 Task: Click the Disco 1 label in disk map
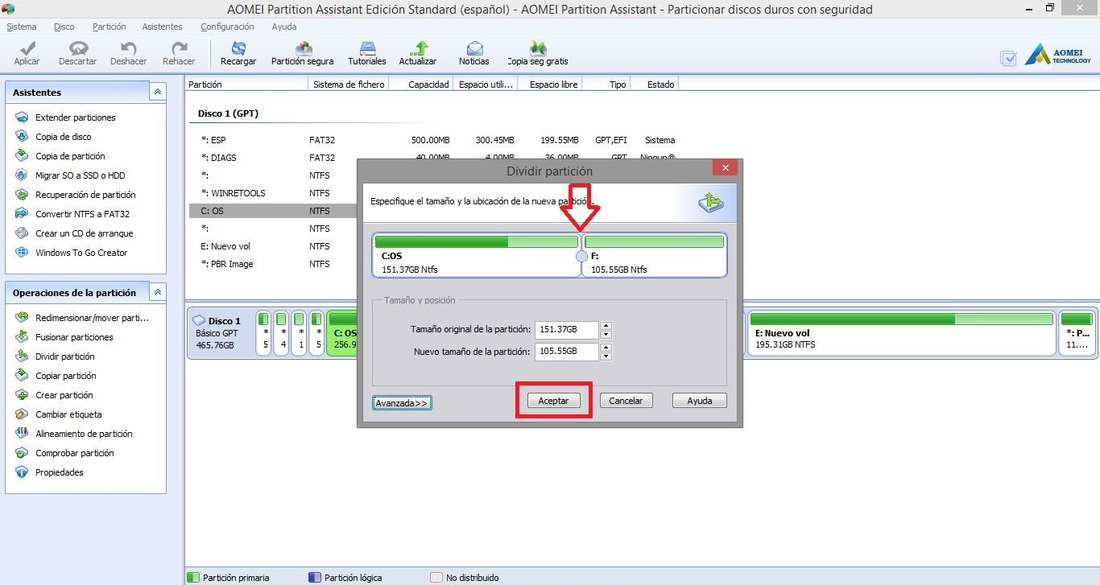[224, 321]
